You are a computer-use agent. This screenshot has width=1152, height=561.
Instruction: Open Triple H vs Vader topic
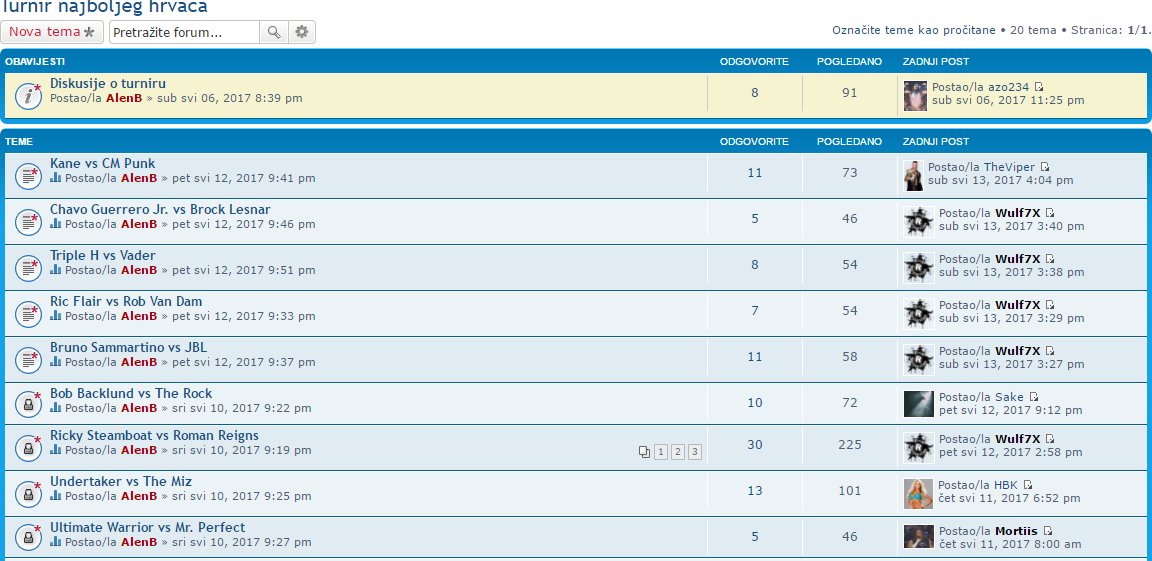(x=103, y=256)
